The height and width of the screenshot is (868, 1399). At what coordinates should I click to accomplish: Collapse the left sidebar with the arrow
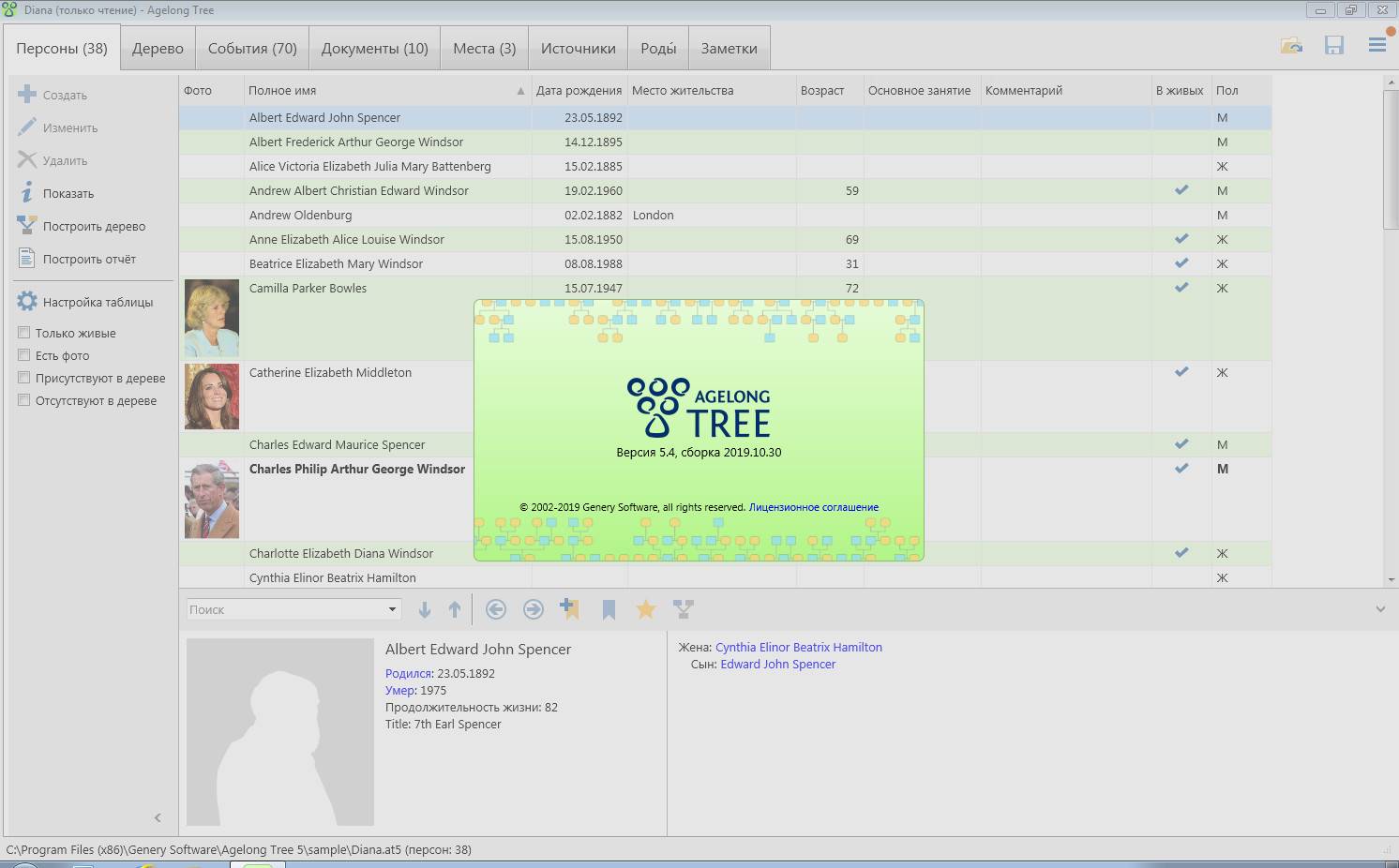click(158, 817)
